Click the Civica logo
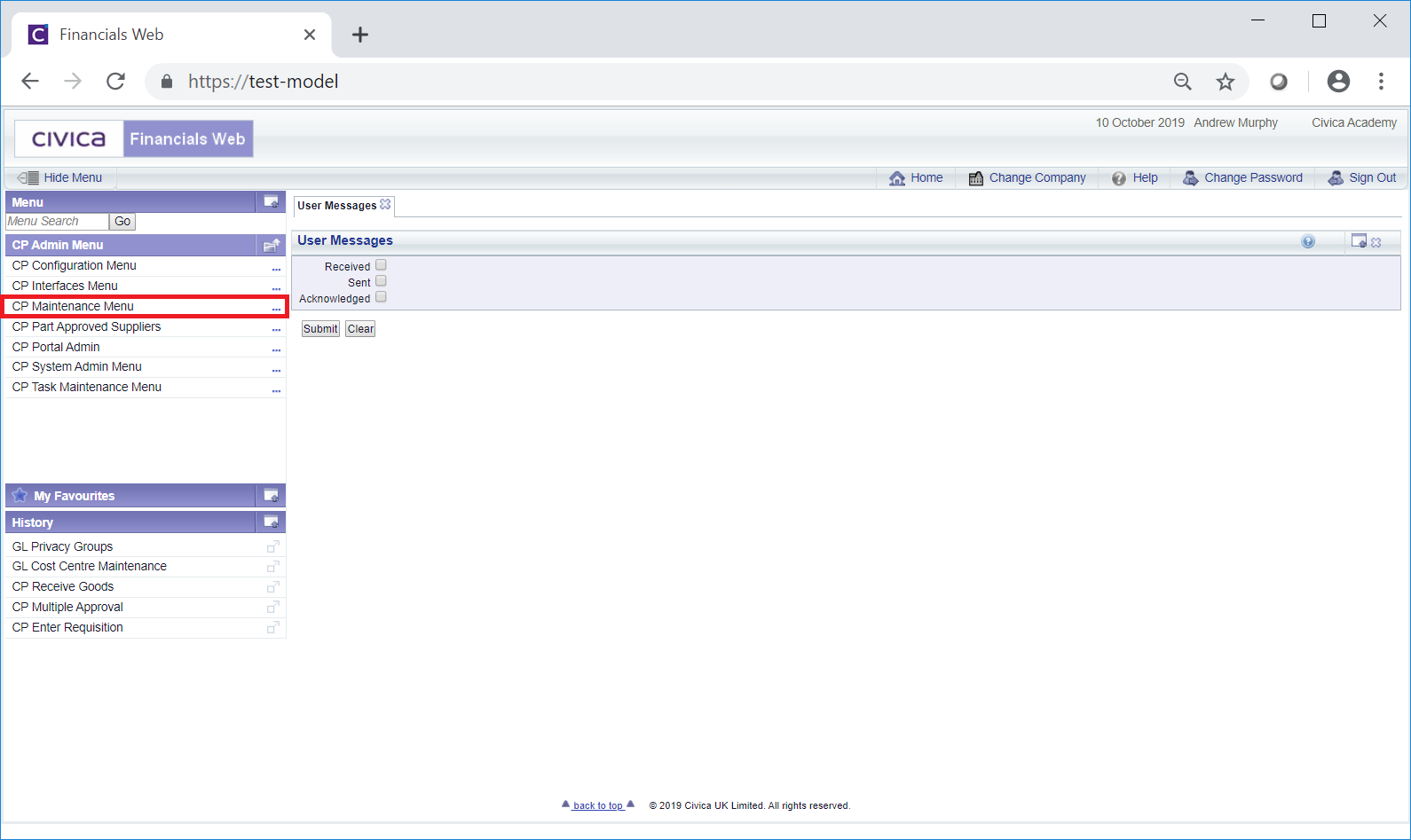The image size is (1411, 840). tap(69, 139)
